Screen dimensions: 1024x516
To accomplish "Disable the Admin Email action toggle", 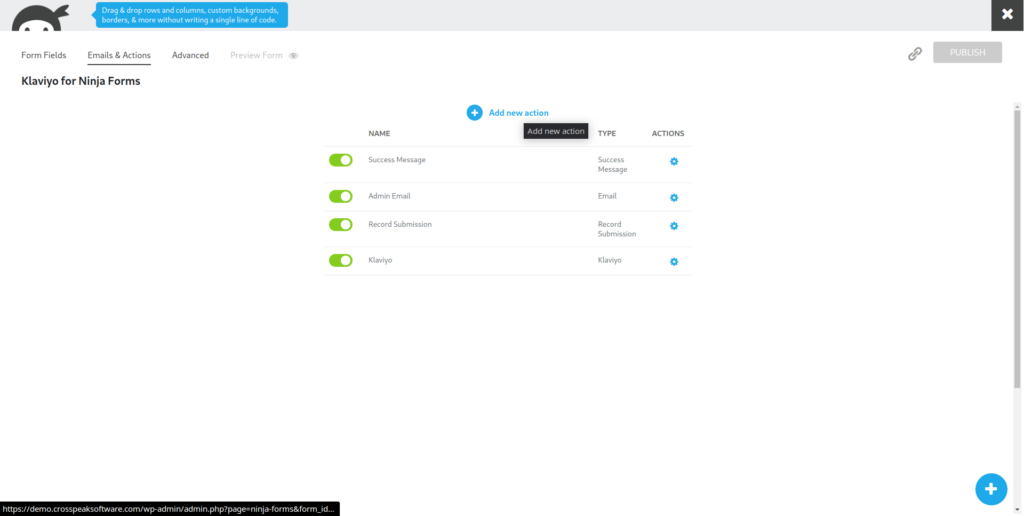I will [x=341, y=197].
